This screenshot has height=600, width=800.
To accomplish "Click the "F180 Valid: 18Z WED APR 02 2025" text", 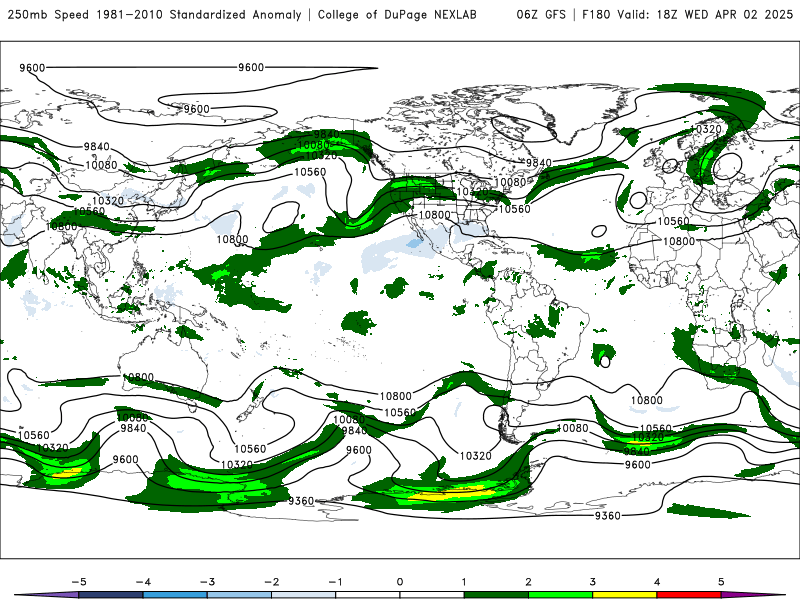I will (x=687, y=14).
